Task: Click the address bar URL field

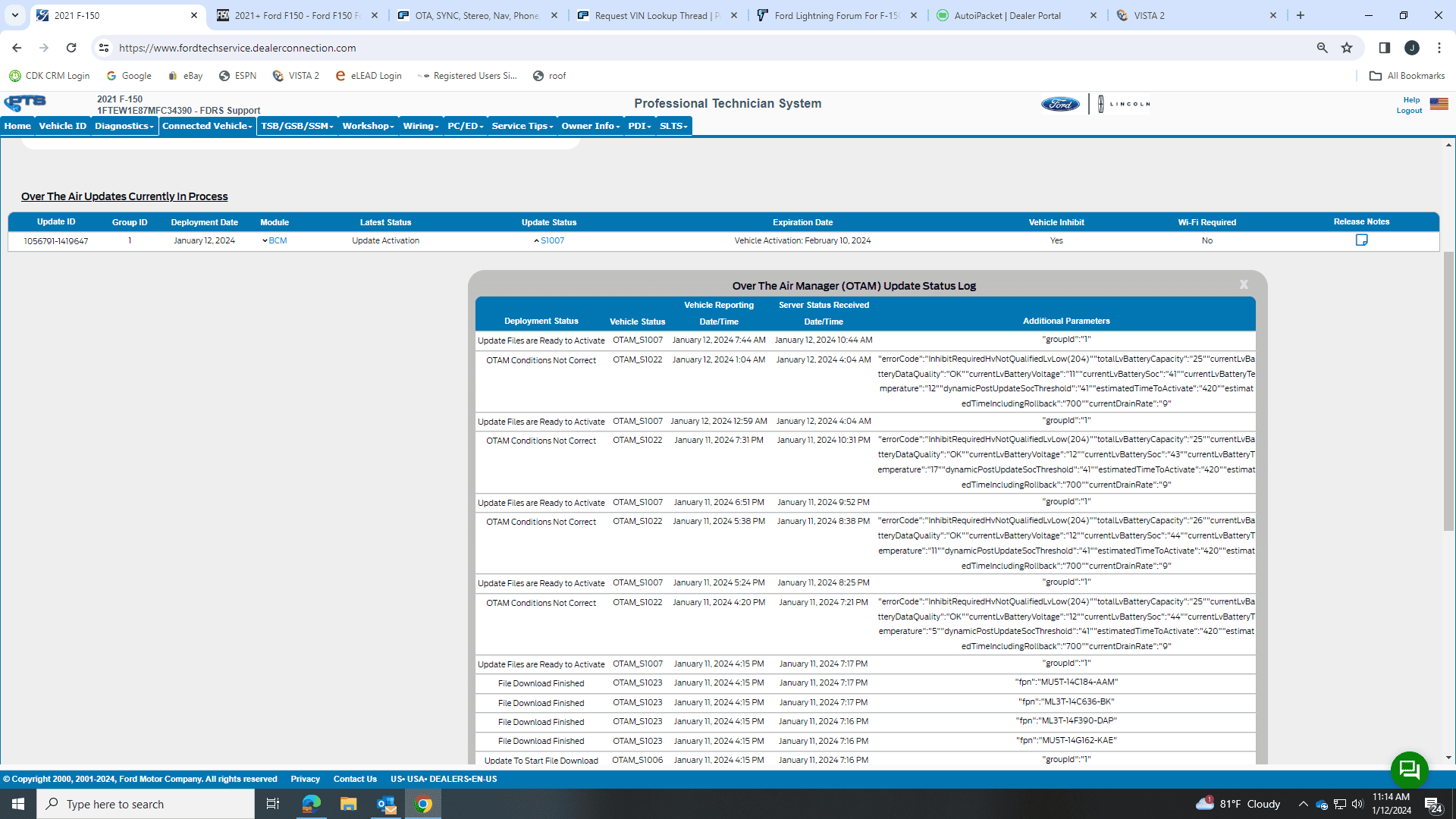Action: [713, 48]
